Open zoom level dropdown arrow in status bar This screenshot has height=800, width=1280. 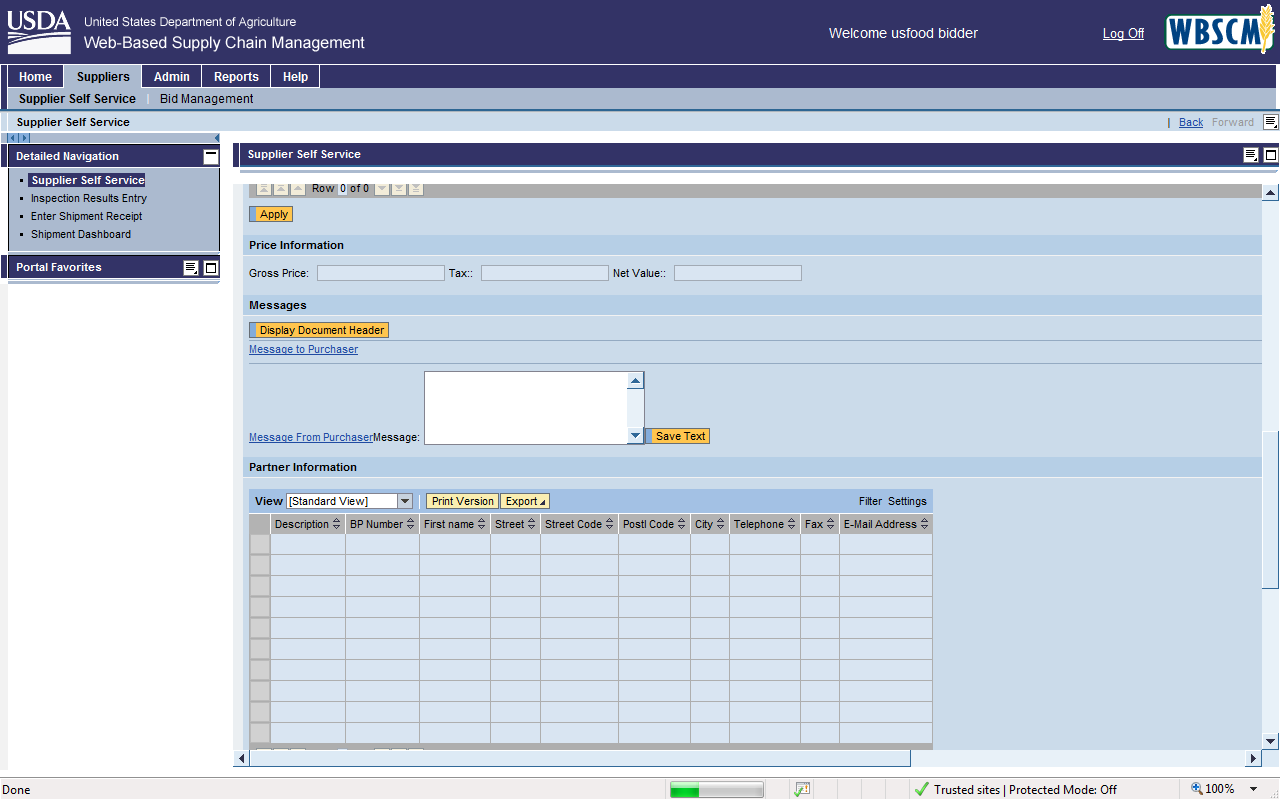pyautogui.click(x=1253, y=789)
